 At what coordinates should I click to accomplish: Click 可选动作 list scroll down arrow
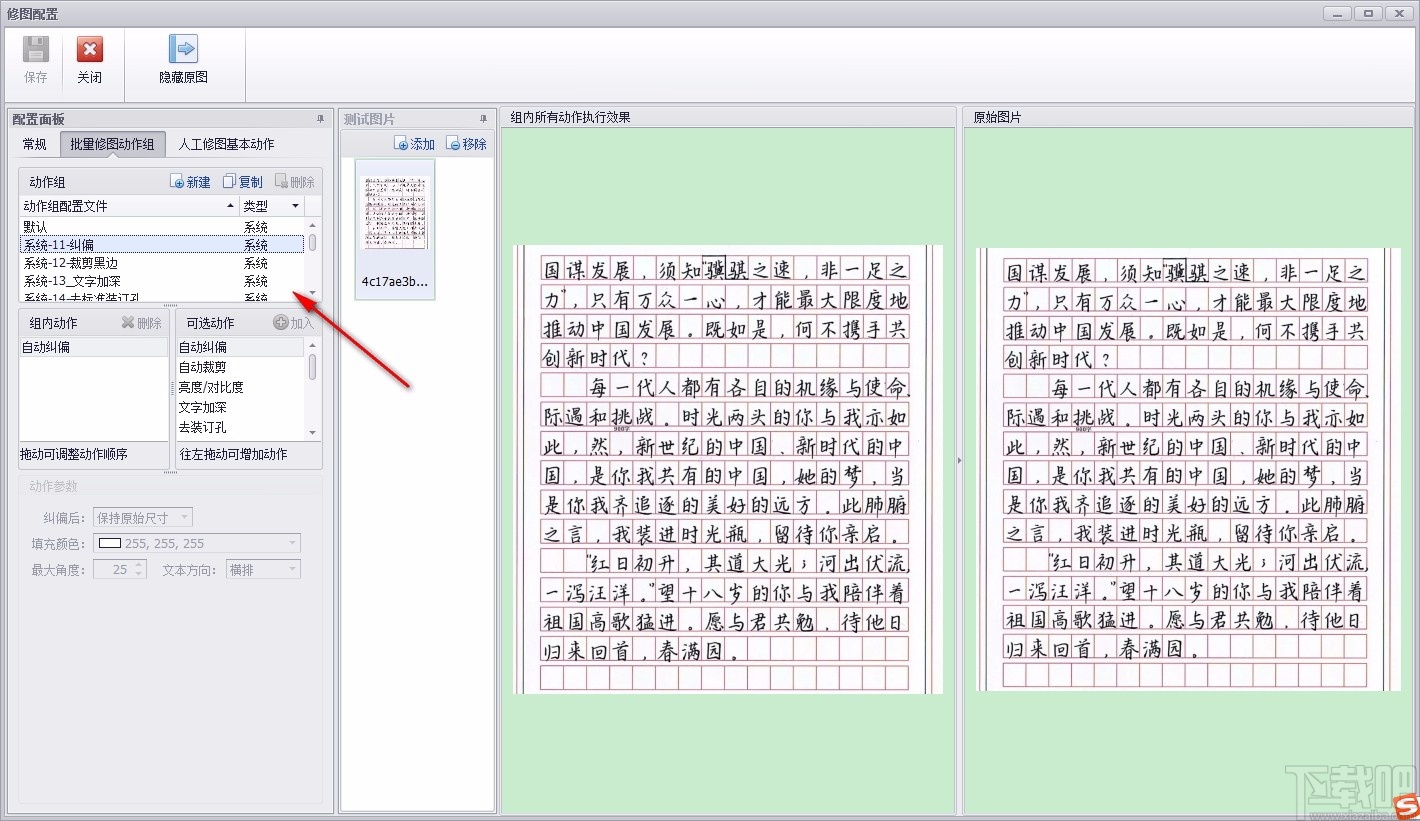coord(313,433)
